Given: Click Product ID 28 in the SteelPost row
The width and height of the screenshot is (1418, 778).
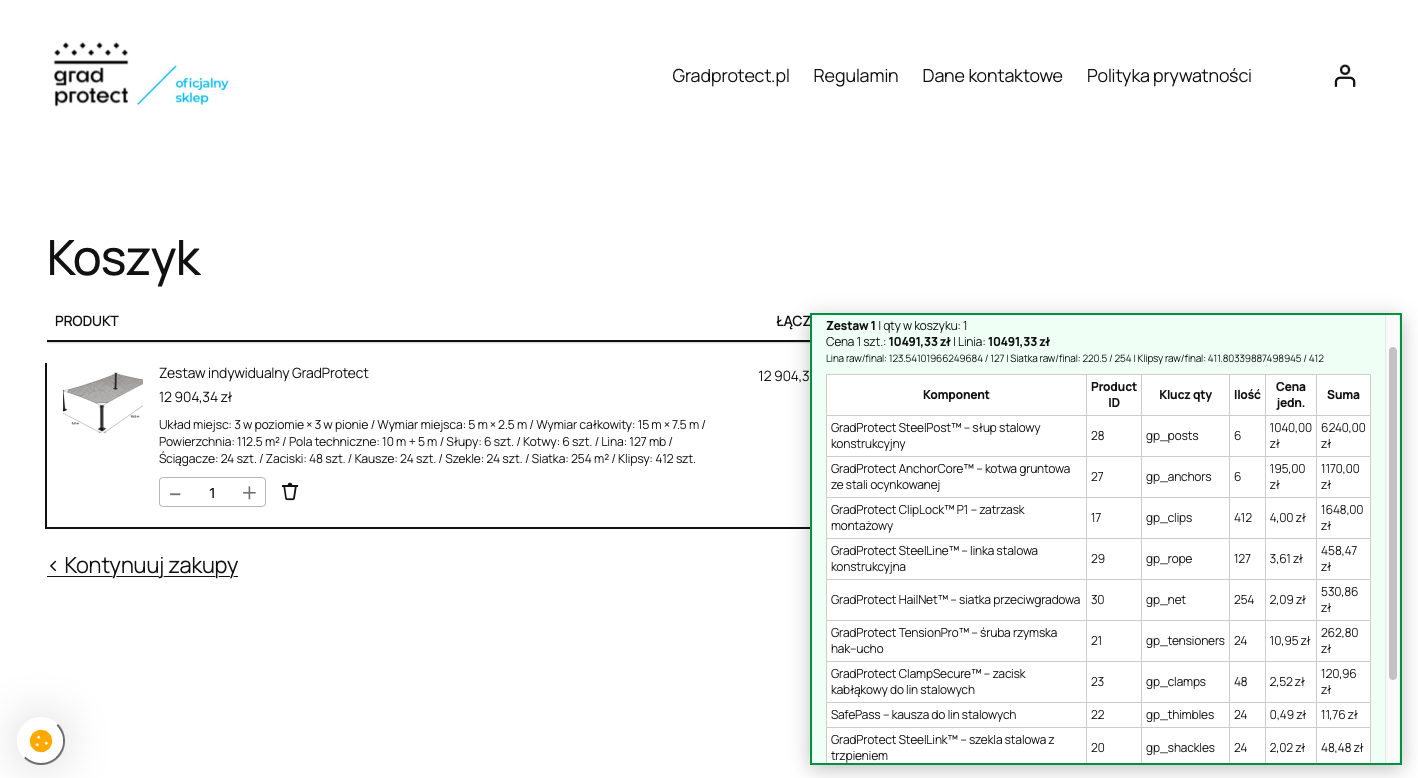Looking at the screenshot, I should (x=1114, y=436).
